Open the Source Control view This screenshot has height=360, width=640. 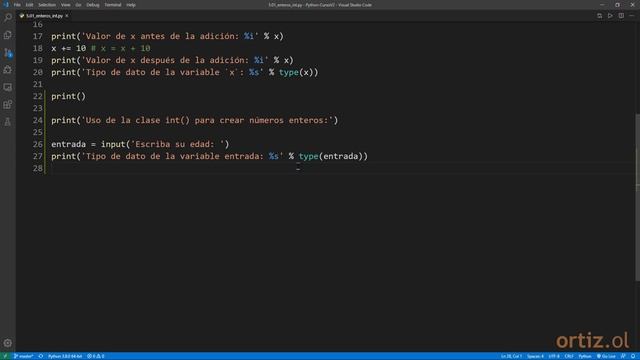coord(8,53)
